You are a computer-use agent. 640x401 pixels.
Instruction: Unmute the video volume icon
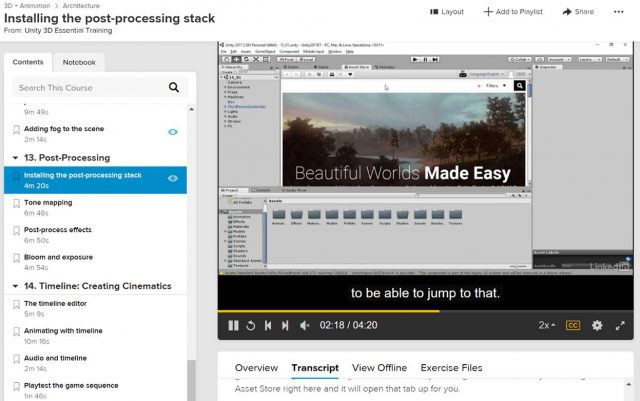[304, 325]
